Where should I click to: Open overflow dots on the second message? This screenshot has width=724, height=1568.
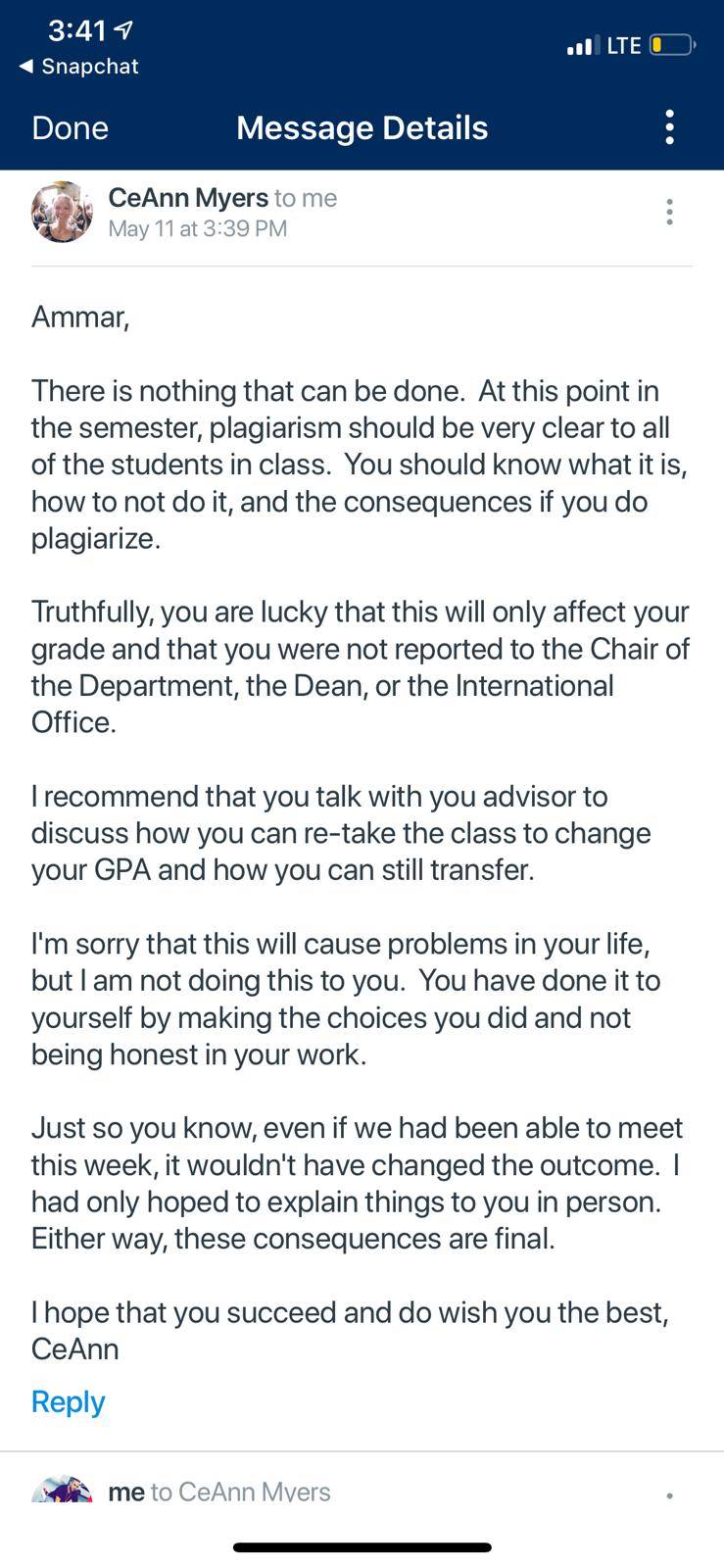click(669, 1495)
